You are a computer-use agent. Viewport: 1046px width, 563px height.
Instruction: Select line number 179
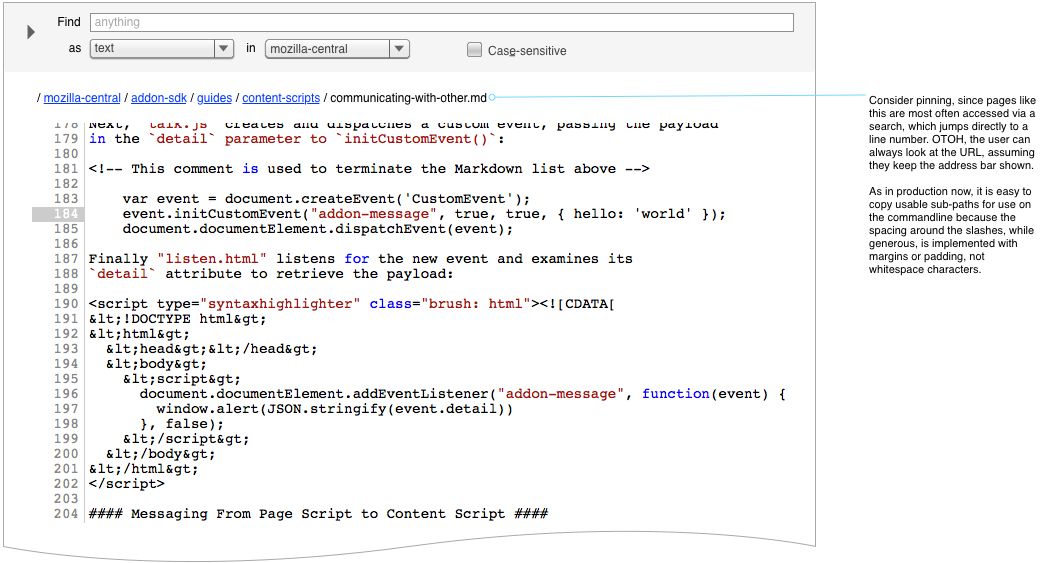tap(66, 139)
